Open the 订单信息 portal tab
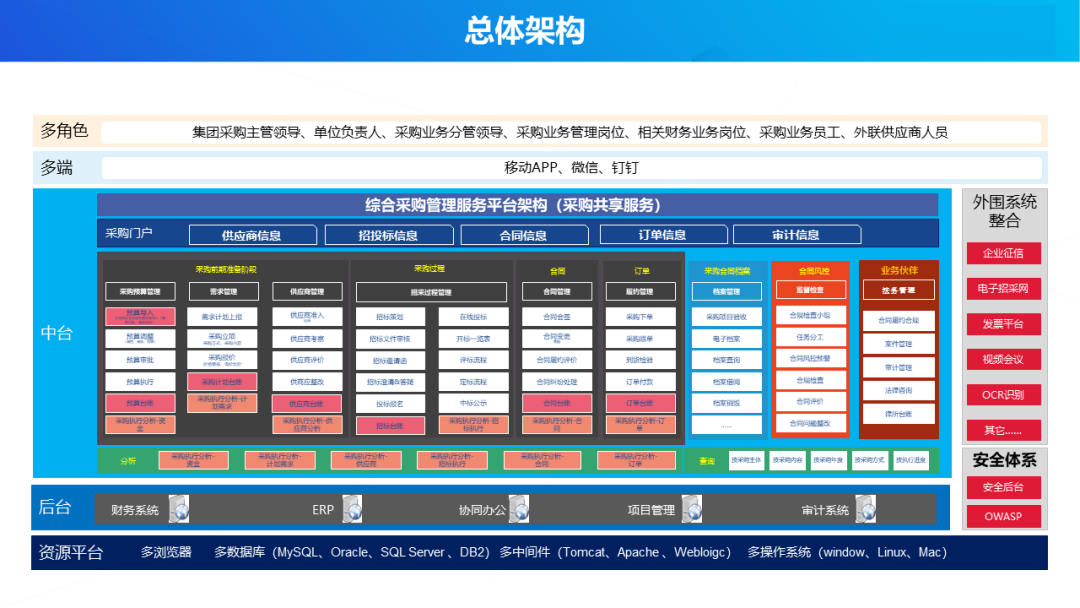The height and width of the screenshot is (608, 1080). 662,235
